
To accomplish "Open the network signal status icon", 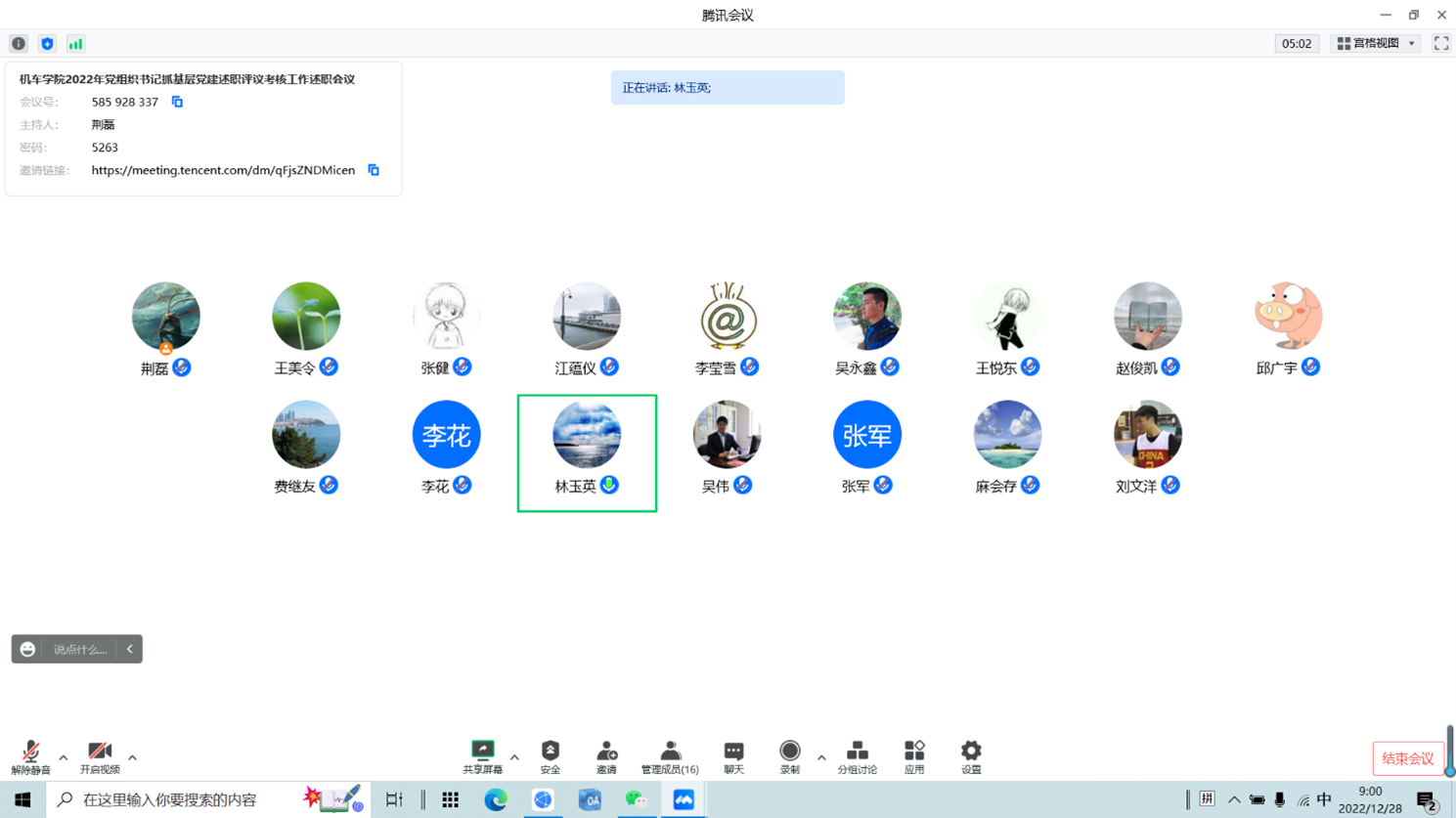I will [75, 44].
